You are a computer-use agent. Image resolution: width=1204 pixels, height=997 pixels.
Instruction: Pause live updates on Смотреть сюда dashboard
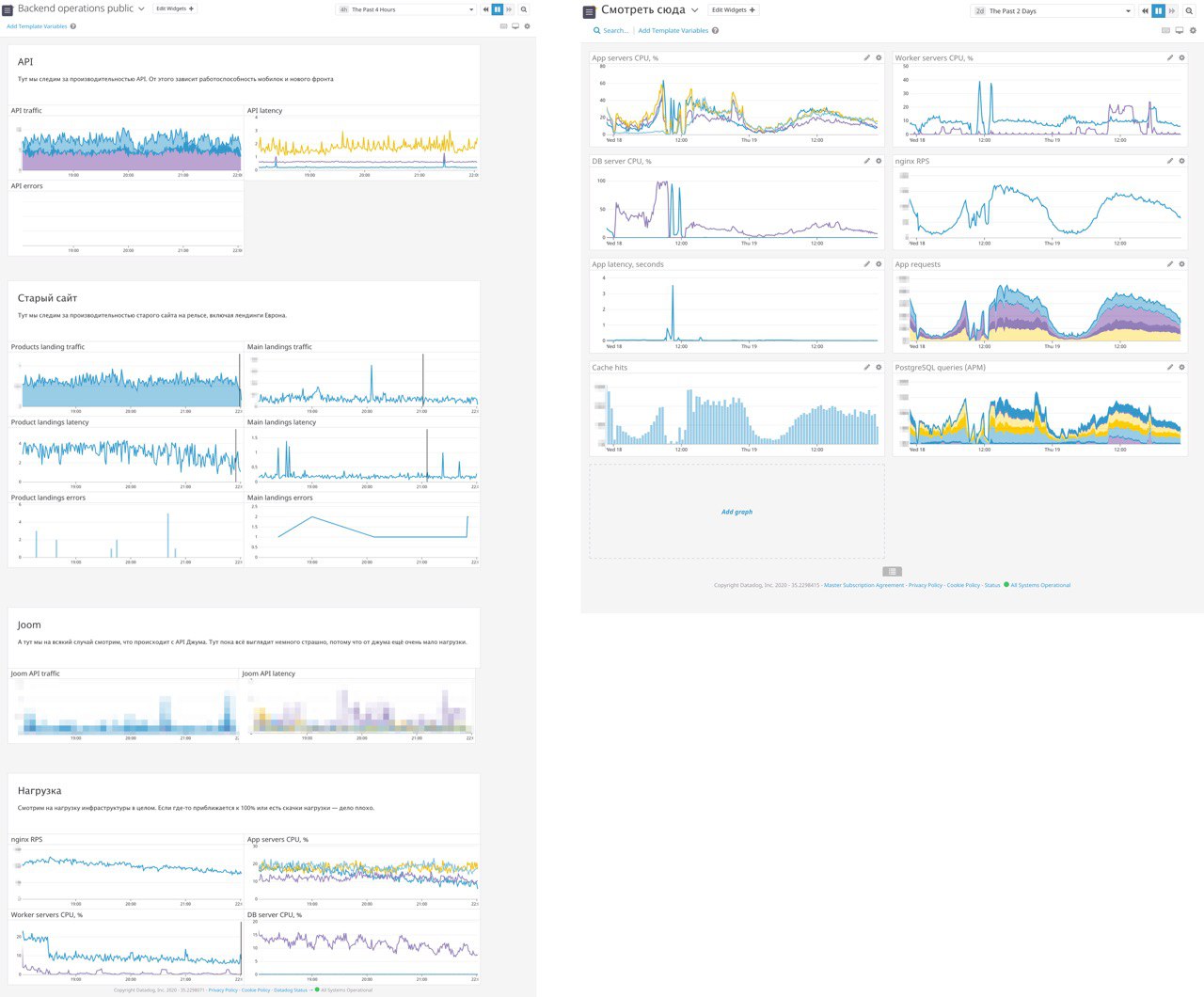1158,11
